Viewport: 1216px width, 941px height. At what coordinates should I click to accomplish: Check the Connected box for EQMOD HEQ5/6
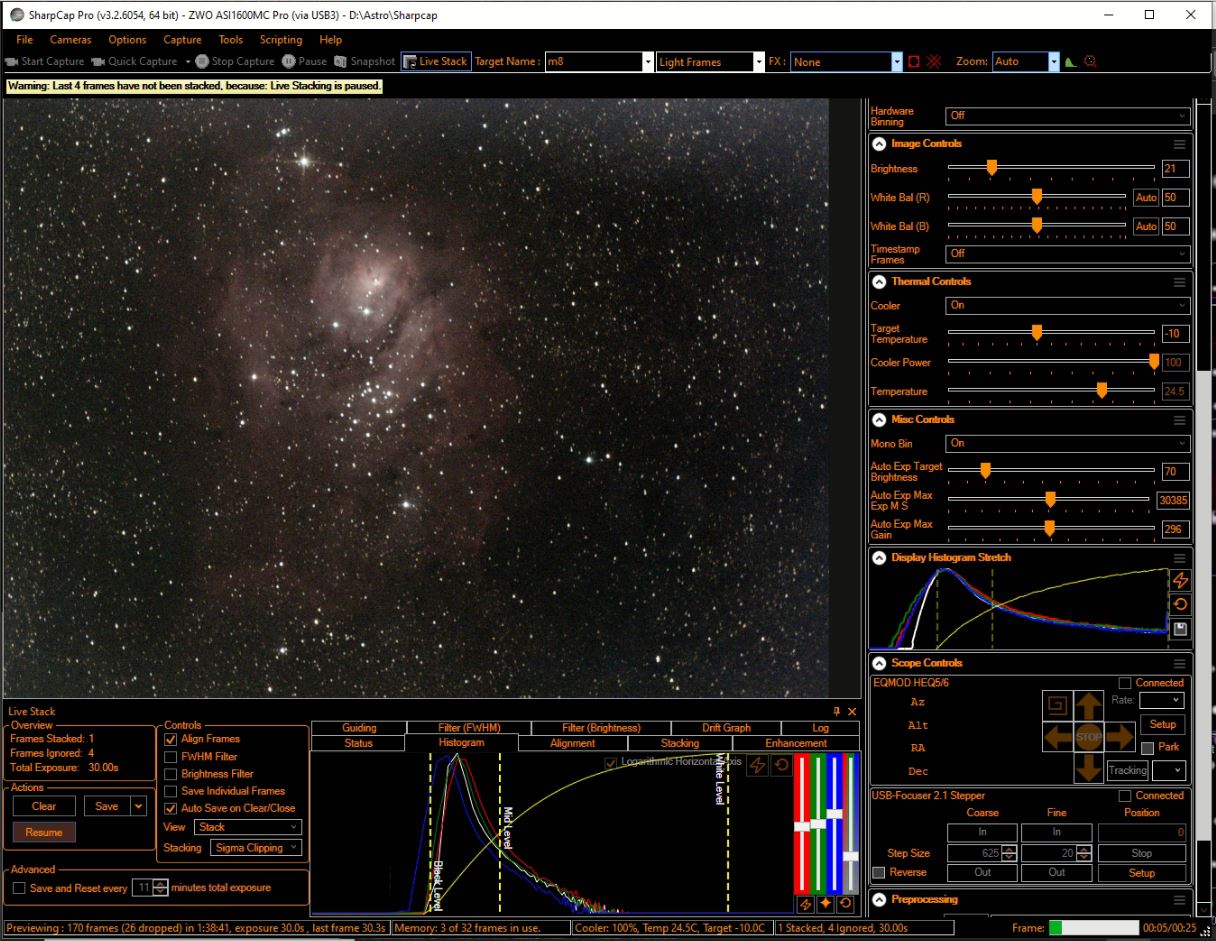[x=1126, y=684]
